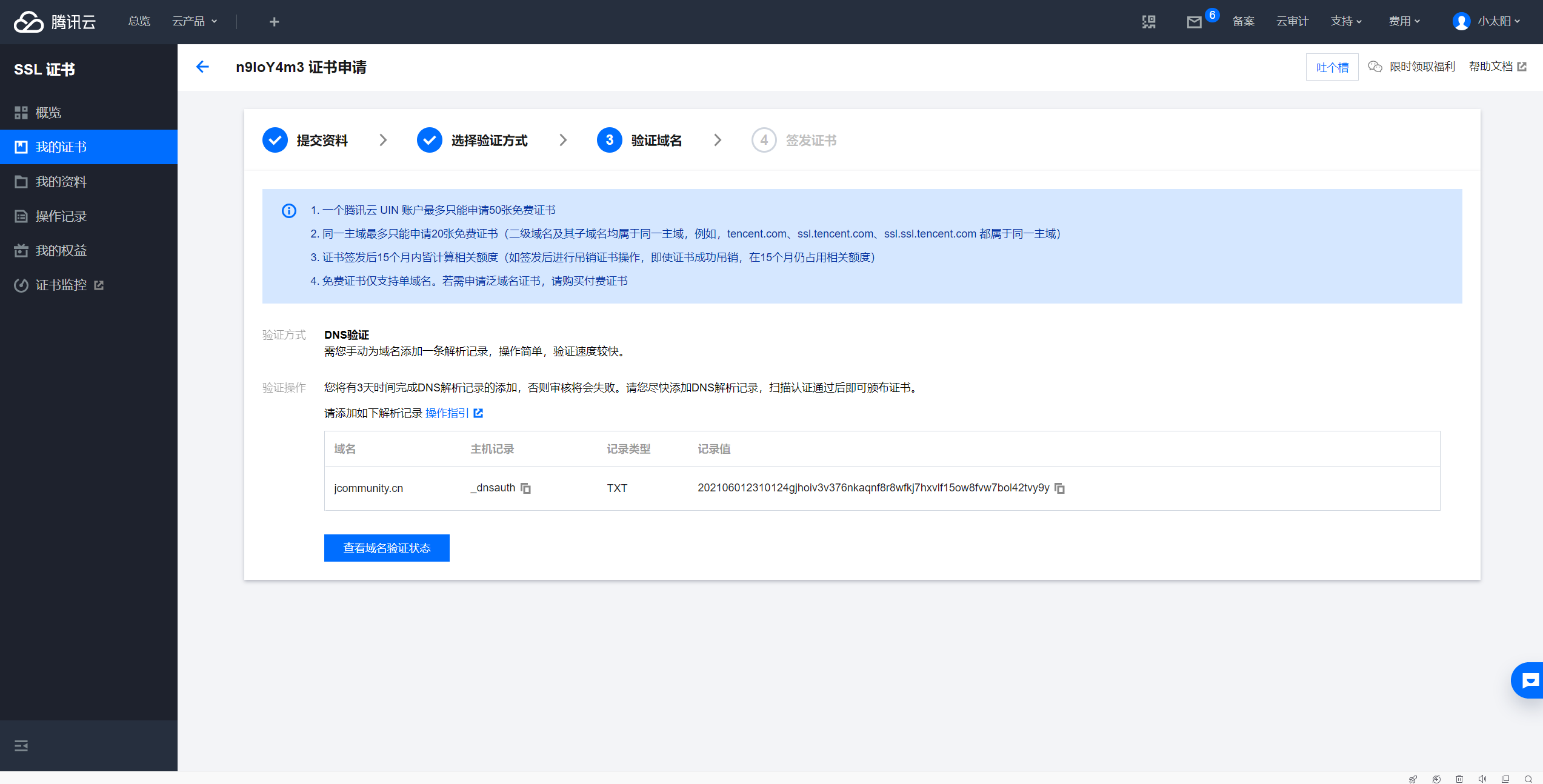Select 我的权益 in the sidebar
Screen dimensions: 1543x784
[x=61, y=250]
